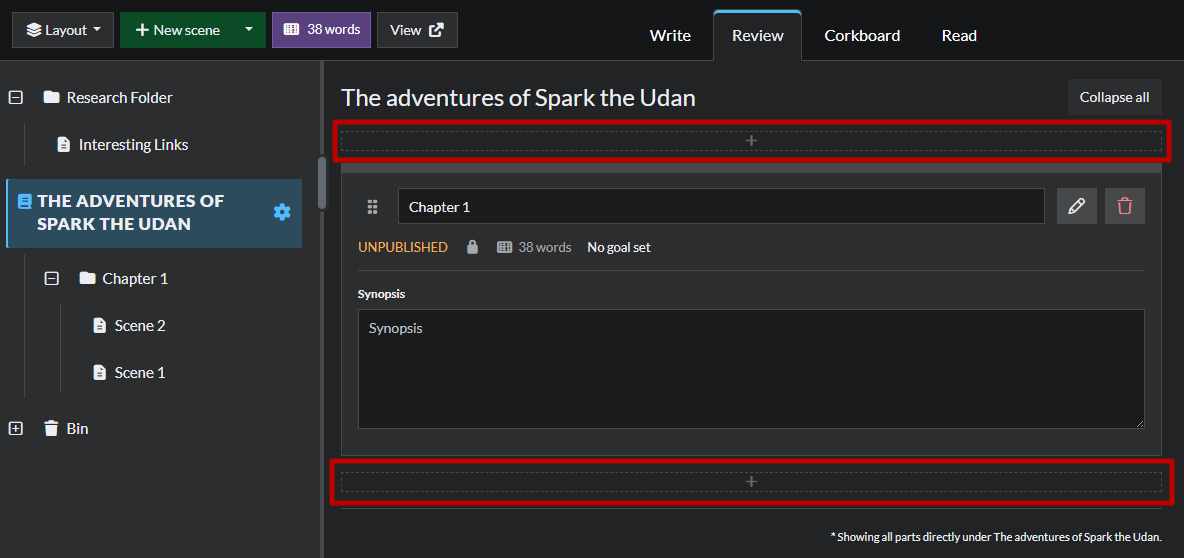Collapse the Research Folder tree node
Screen dimensions: 1184x558
(x=16, y=97)
